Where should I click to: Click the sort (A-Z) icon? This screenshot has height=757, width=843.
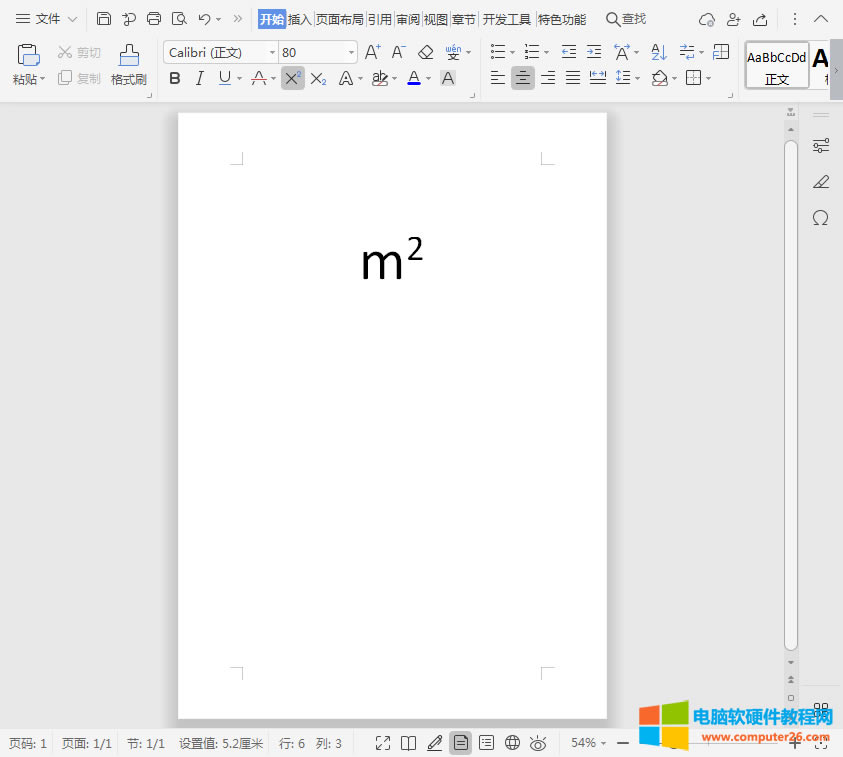[x=658, y=52]
